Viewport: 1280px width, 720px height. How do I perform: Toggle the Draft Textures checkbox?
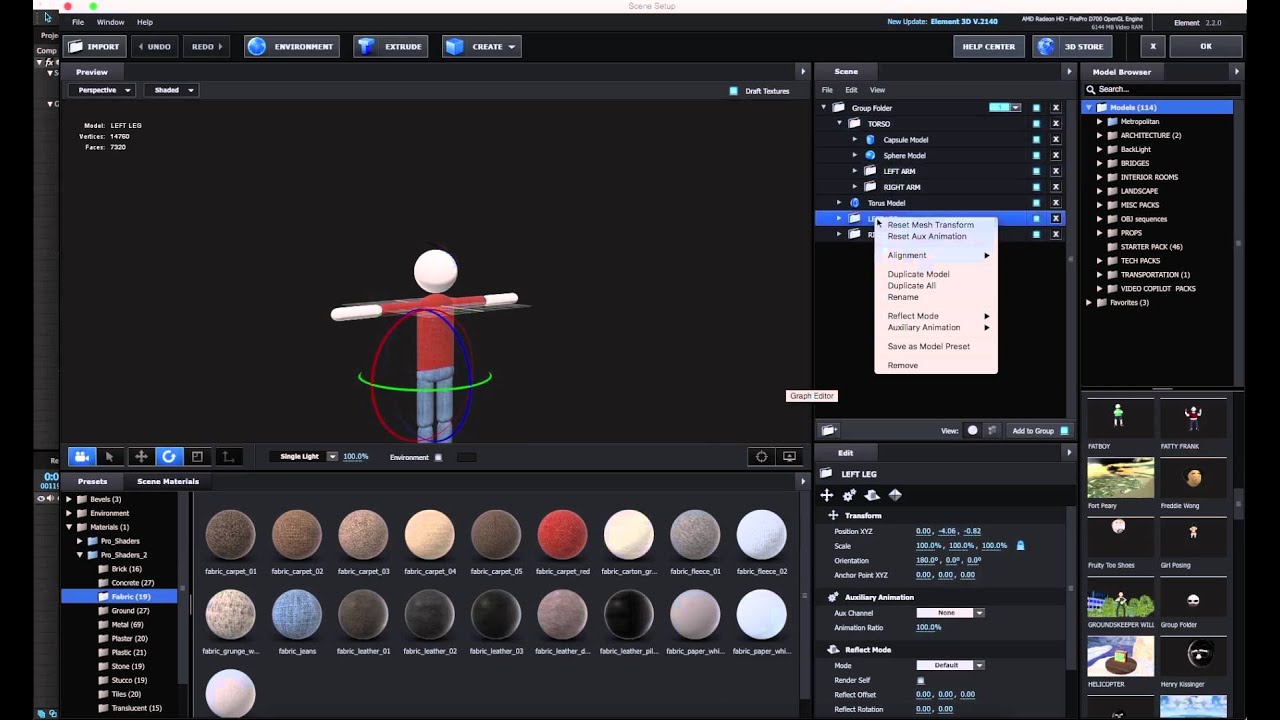coord(734,91)
